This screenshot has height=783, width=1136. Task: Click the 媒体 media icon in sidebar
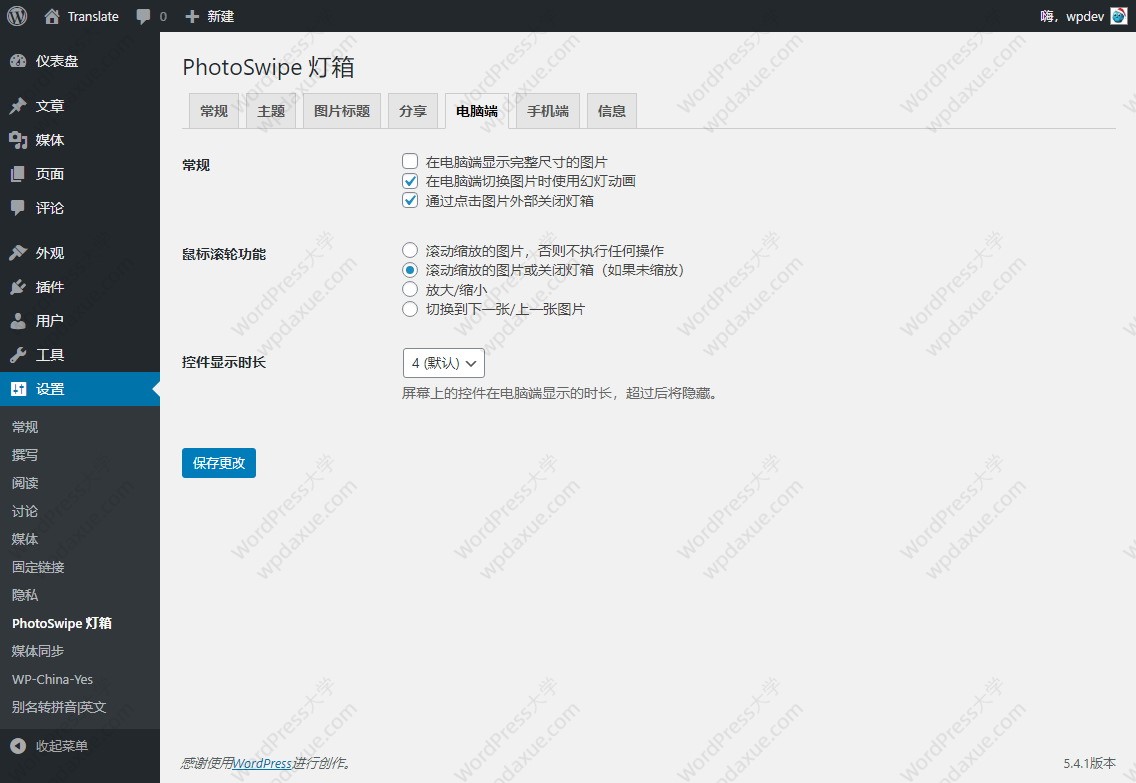pos(18,140)
